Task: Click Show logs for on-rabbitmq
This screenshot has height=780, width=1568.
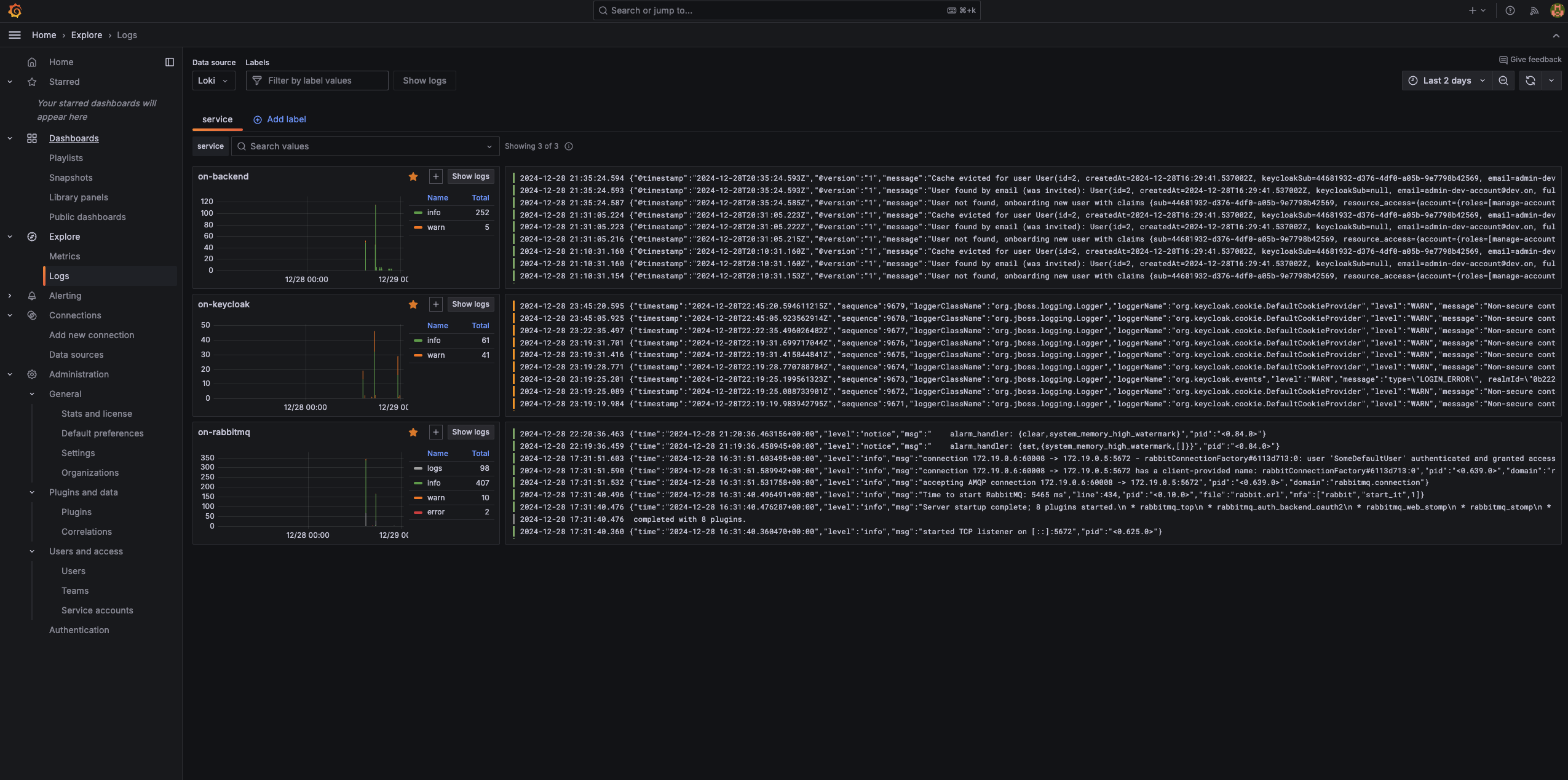Action: coord(470,432)
